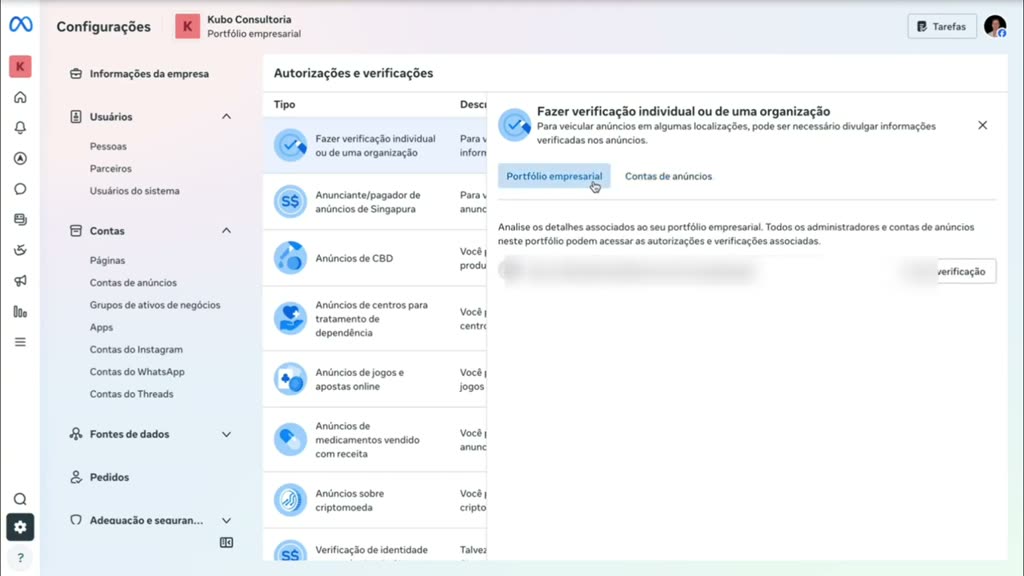1024x576 pixels.
Task: Open Páginas under Contas
Action: point(107,260)
